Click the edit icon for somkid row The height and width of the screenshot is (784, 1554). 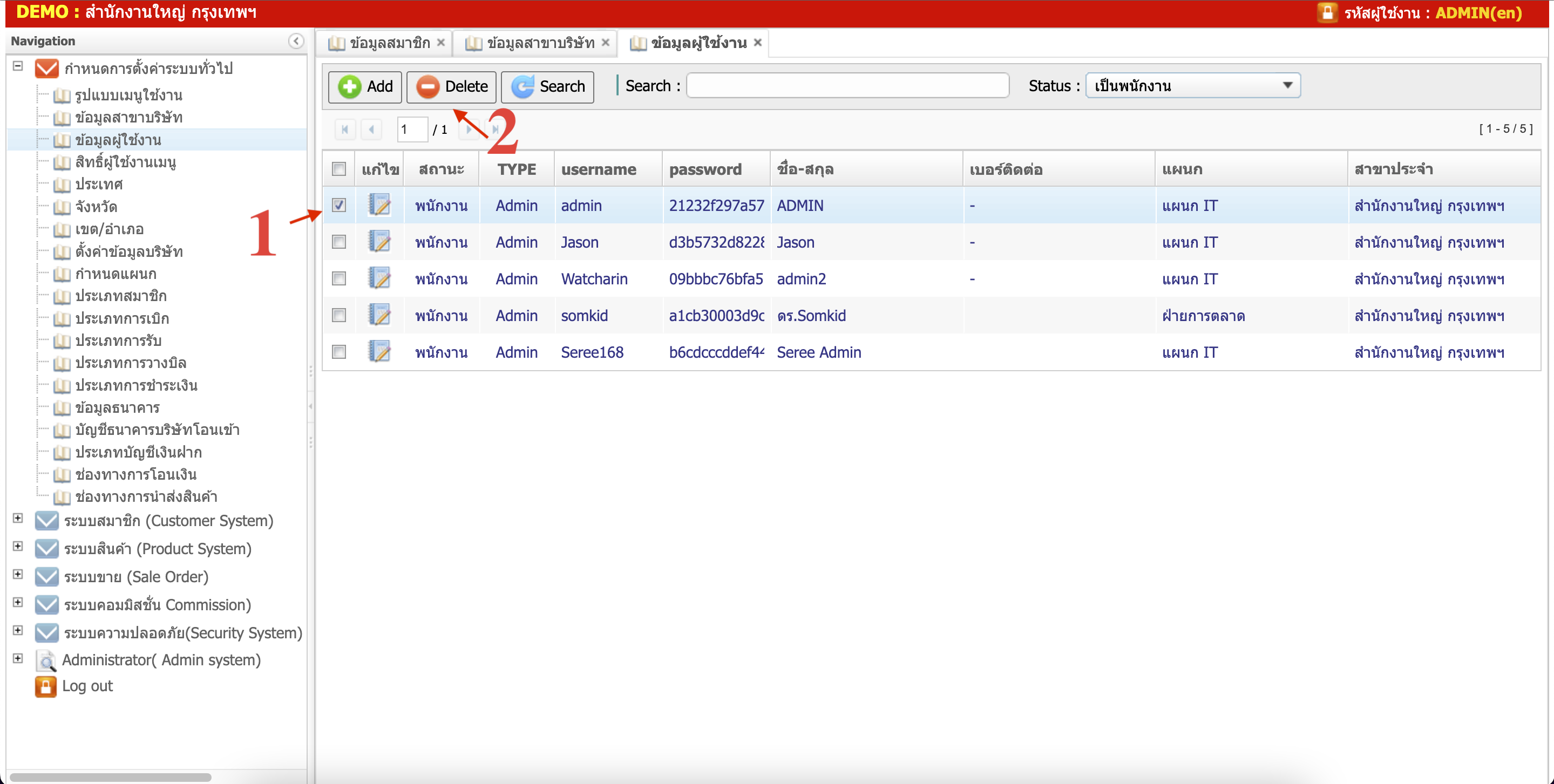click(379, 315)
